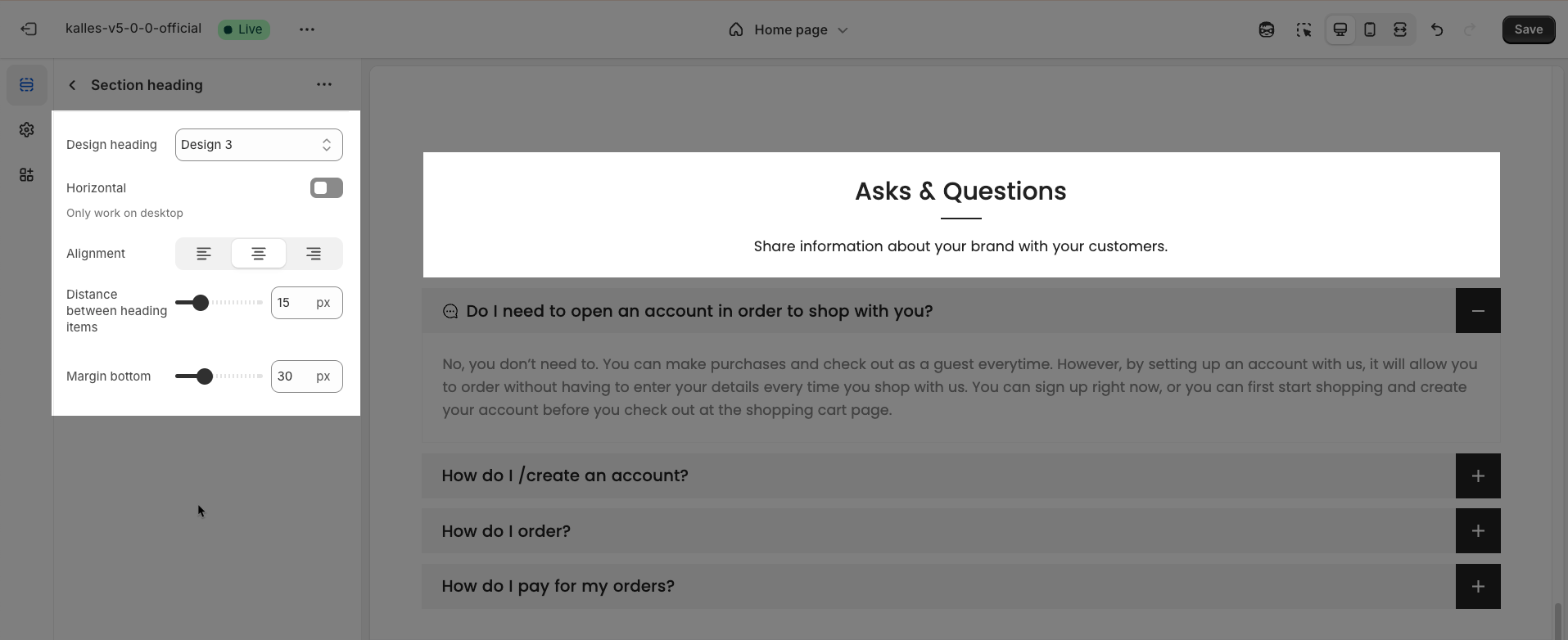Image resolution: width=1568 pixels, height=640 pixels.
Task: Click the Margin bottom slider handle
Action: point(205,376)
